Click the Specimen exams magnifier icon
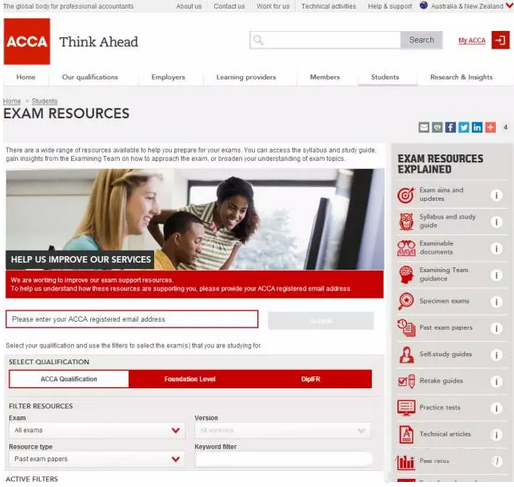 coord(406,301)
